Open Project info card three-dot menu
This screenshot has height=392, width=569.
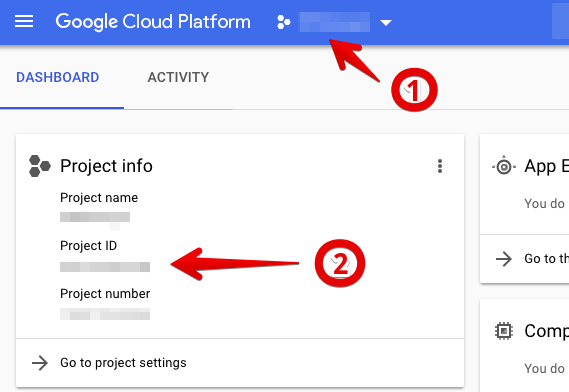[x=440, y=166]
